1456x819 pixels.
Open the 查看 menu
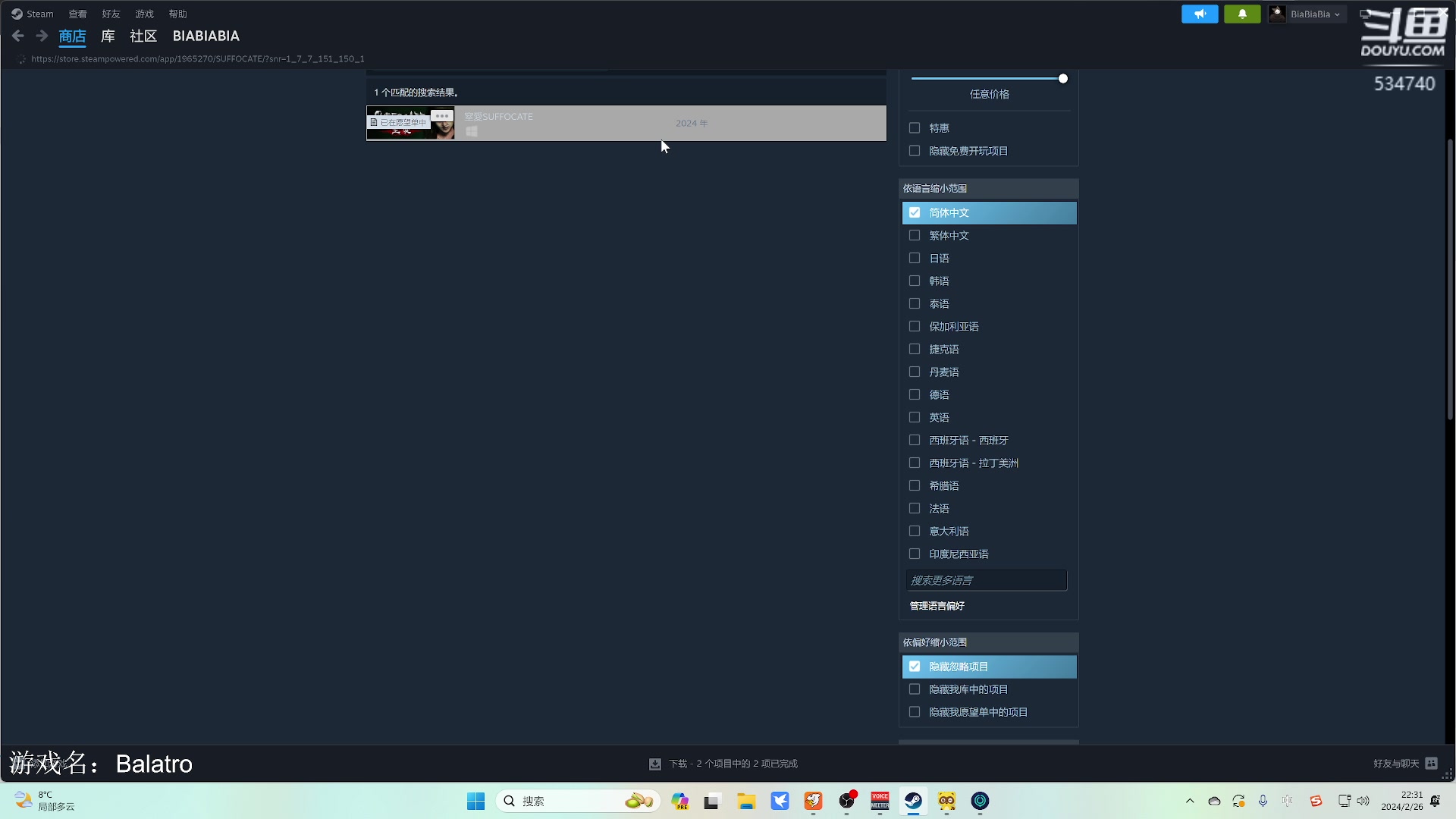[x=77, y=14]
